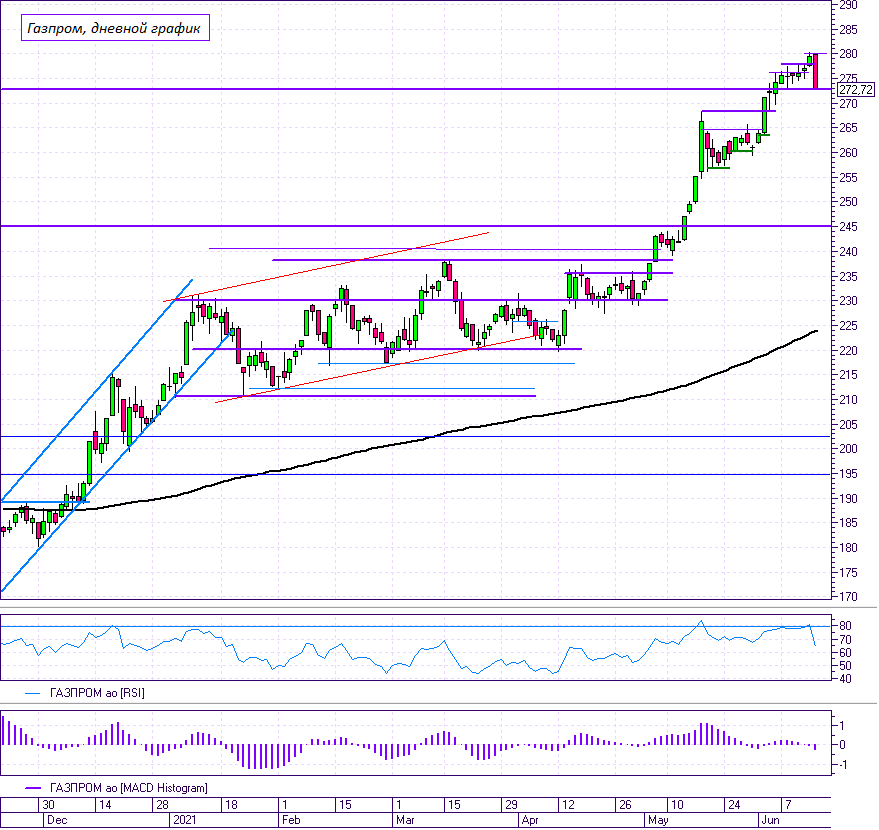Click the 285 price axis label
This screenshot has width=879, height=830.
848,30
